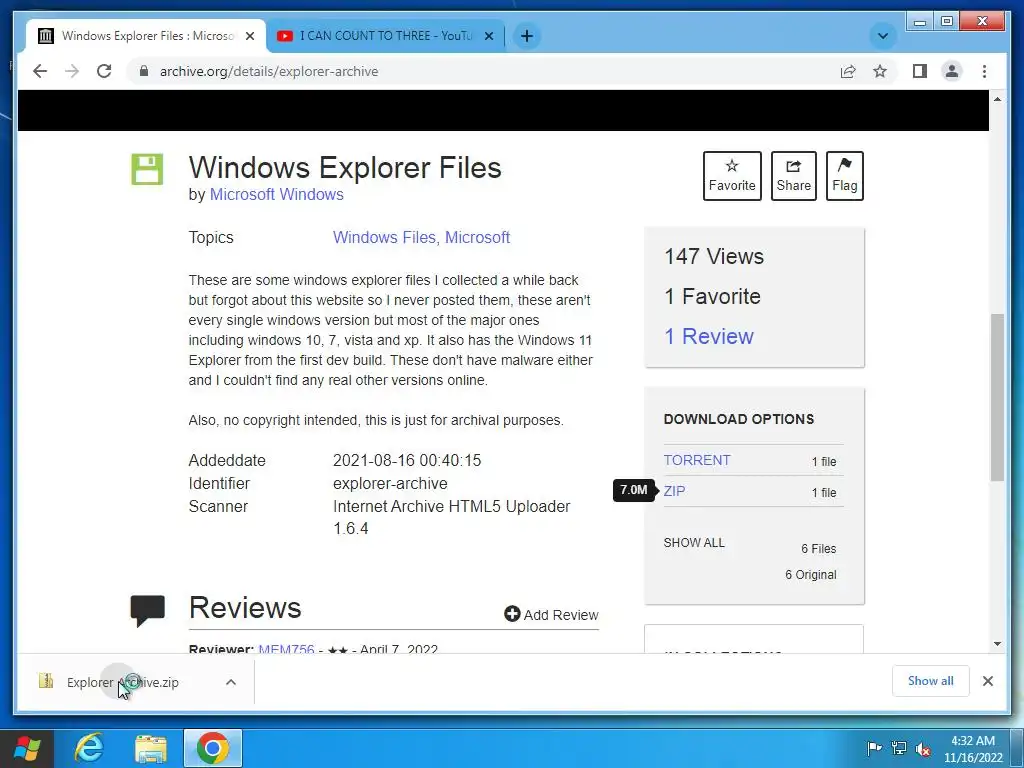Screen dimensions: 1024x768
Task: Click the 6 Files count text
Action: pyautogui.click(x=818, y=549)
